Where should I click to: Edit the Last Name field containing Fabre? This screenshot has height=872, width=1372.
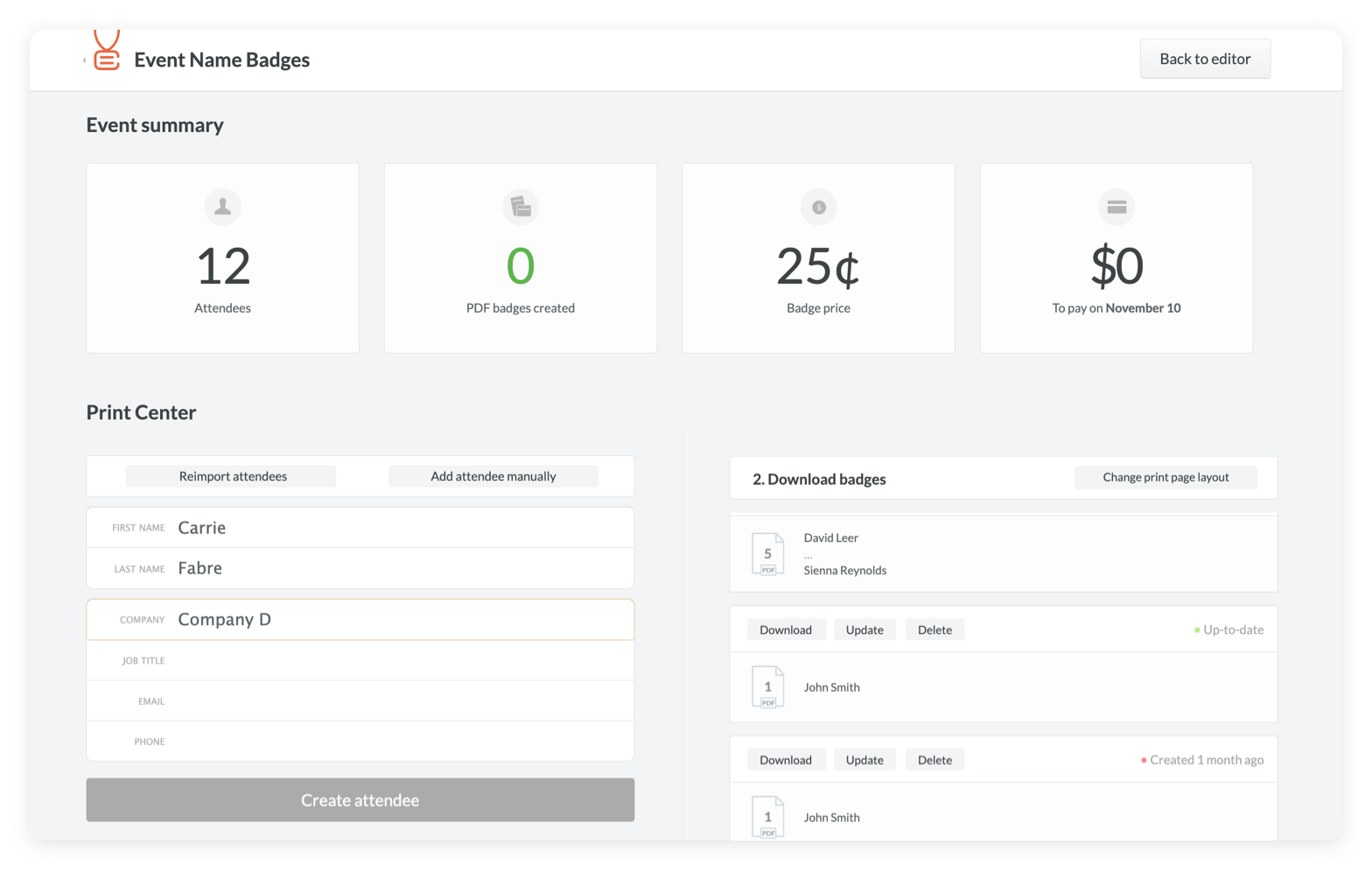(x=360, y=568)
